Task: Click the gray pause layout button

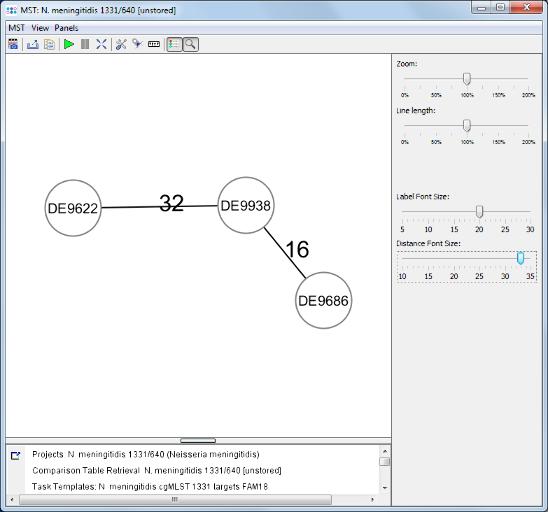Action: [85, 44]
